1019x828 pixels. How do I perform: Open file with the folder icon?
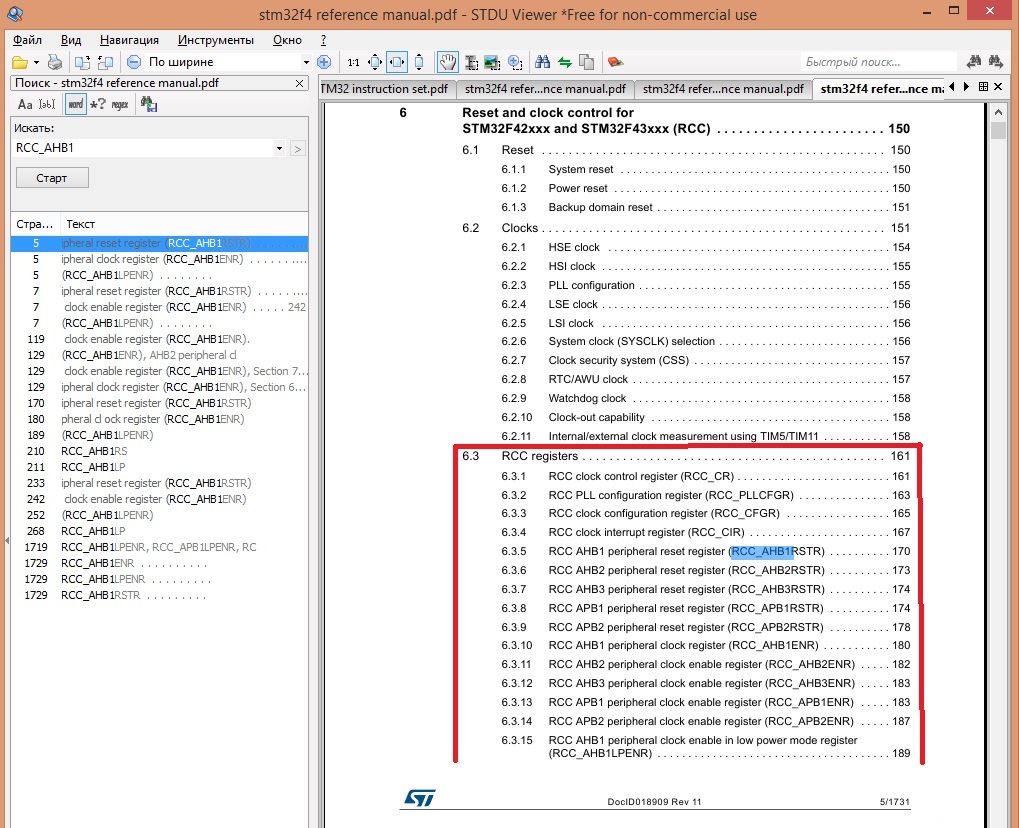[19, 62]
